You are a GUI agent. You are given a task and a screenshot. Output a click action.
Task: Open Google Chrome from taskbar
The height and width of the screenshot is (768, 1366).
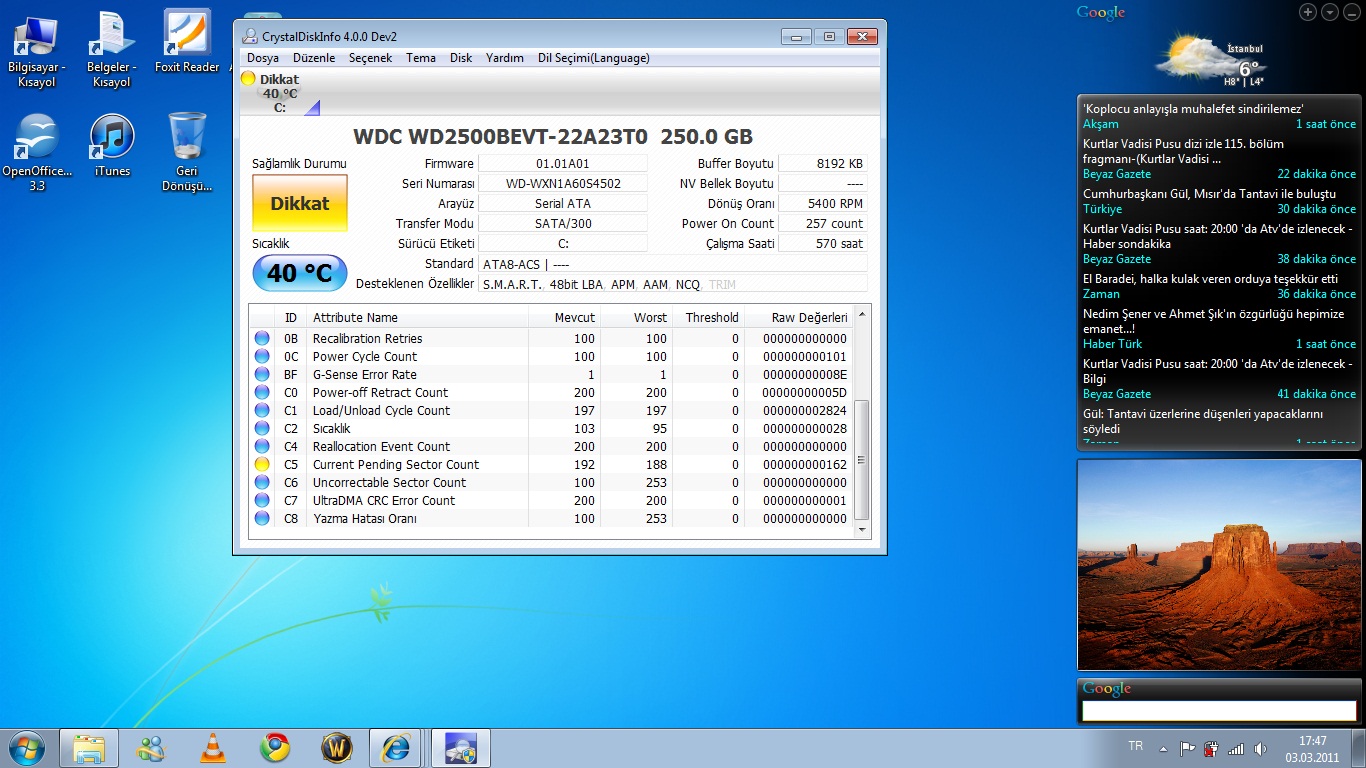pos(275,748)
